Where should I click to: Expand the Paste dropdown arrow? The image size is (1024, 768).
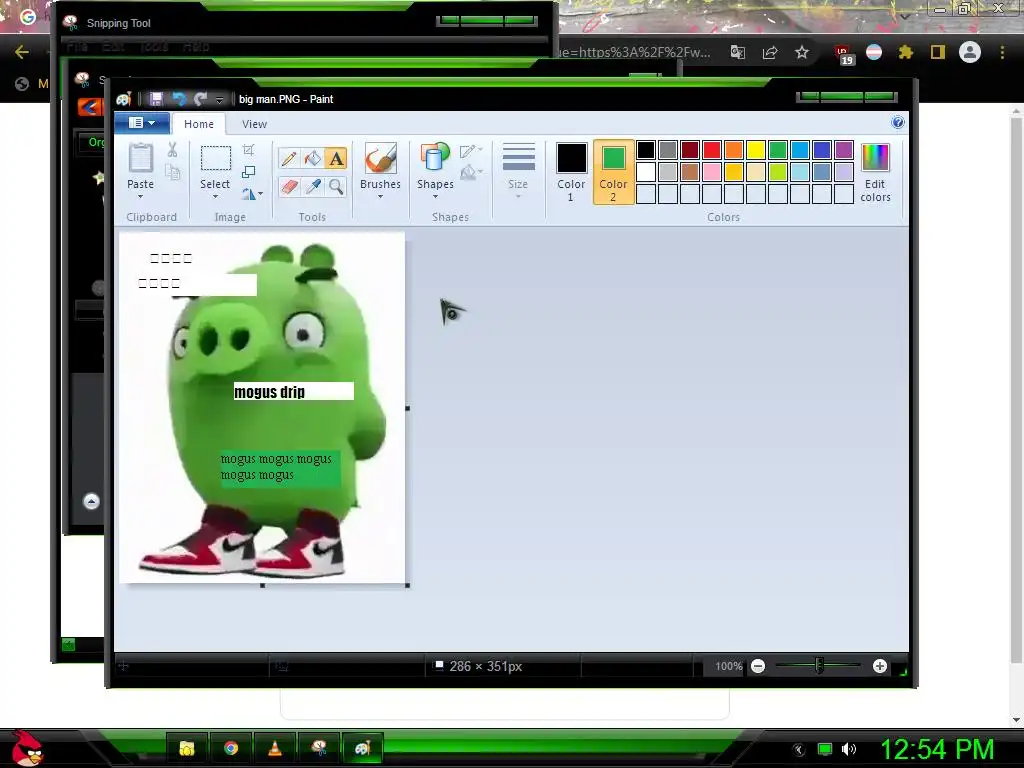click(x=140, y=197)
